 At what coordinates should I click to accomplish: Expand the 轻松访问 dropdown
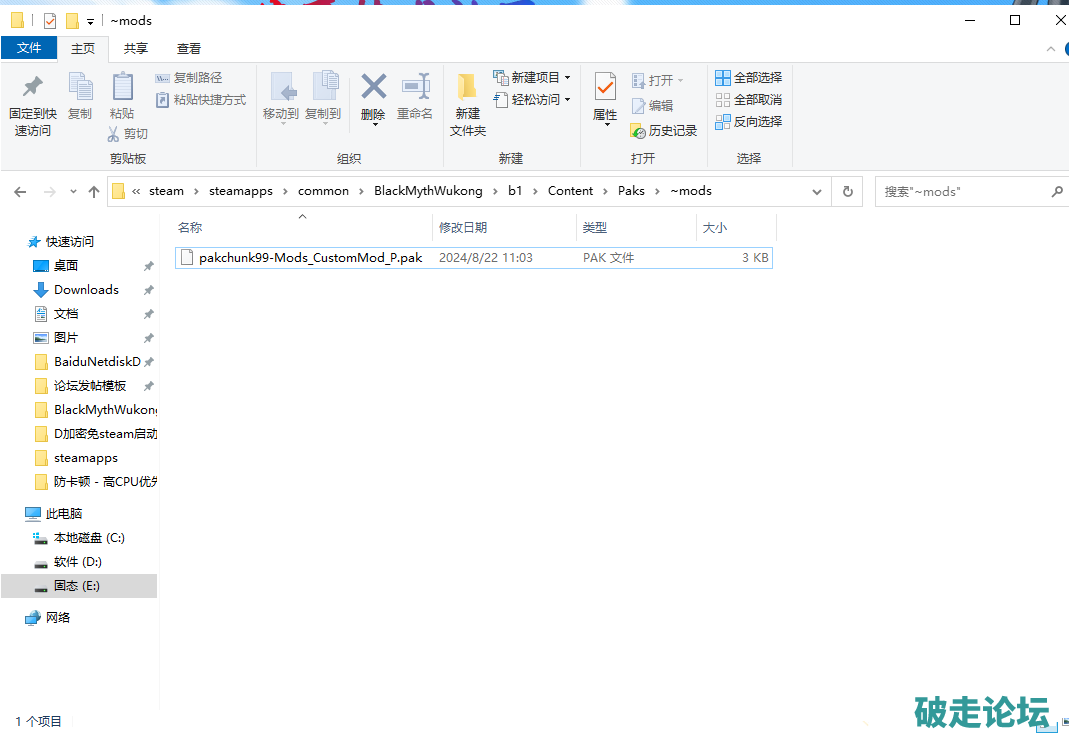567,100
